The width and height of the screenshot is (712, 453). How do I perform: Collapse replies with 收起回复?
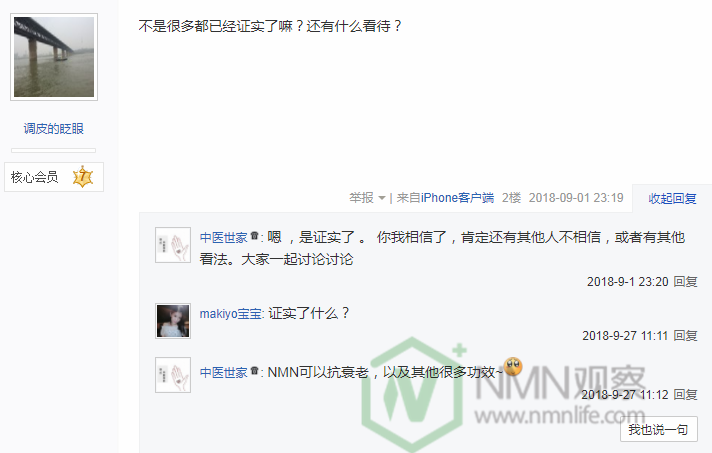click(x=672, y=198)
